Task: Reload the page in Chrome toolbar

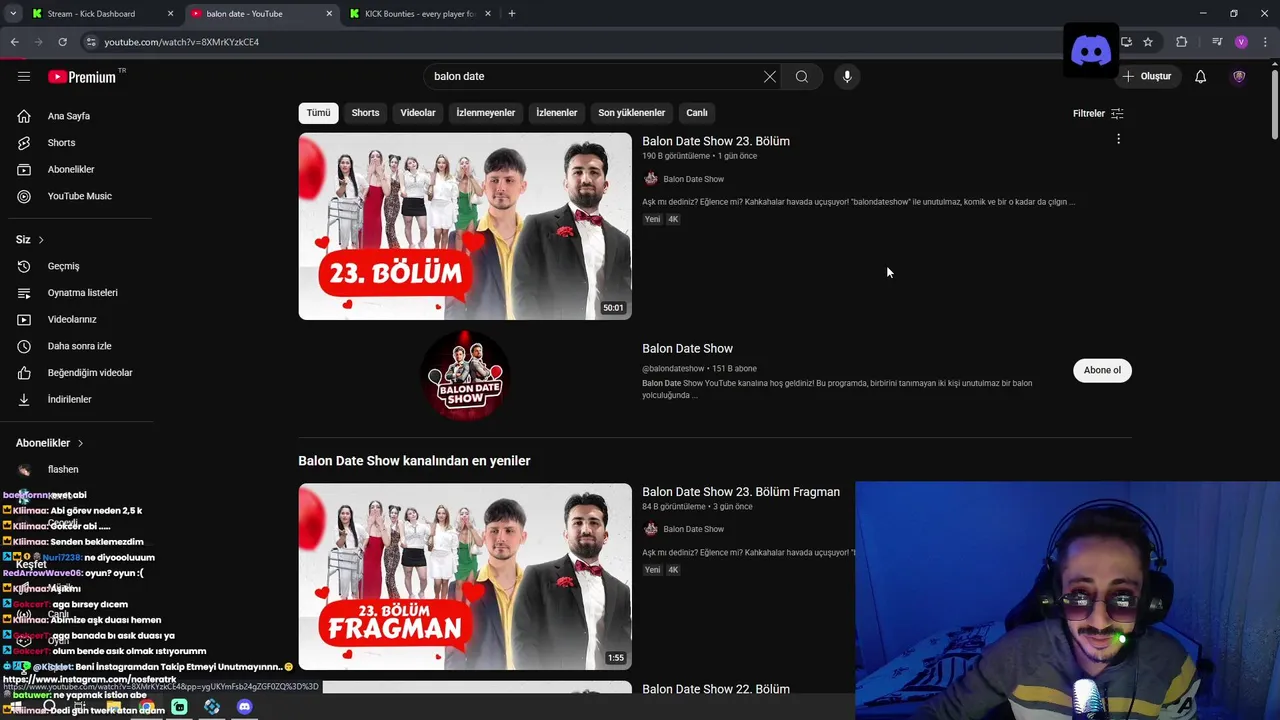Action: point(62,42)
